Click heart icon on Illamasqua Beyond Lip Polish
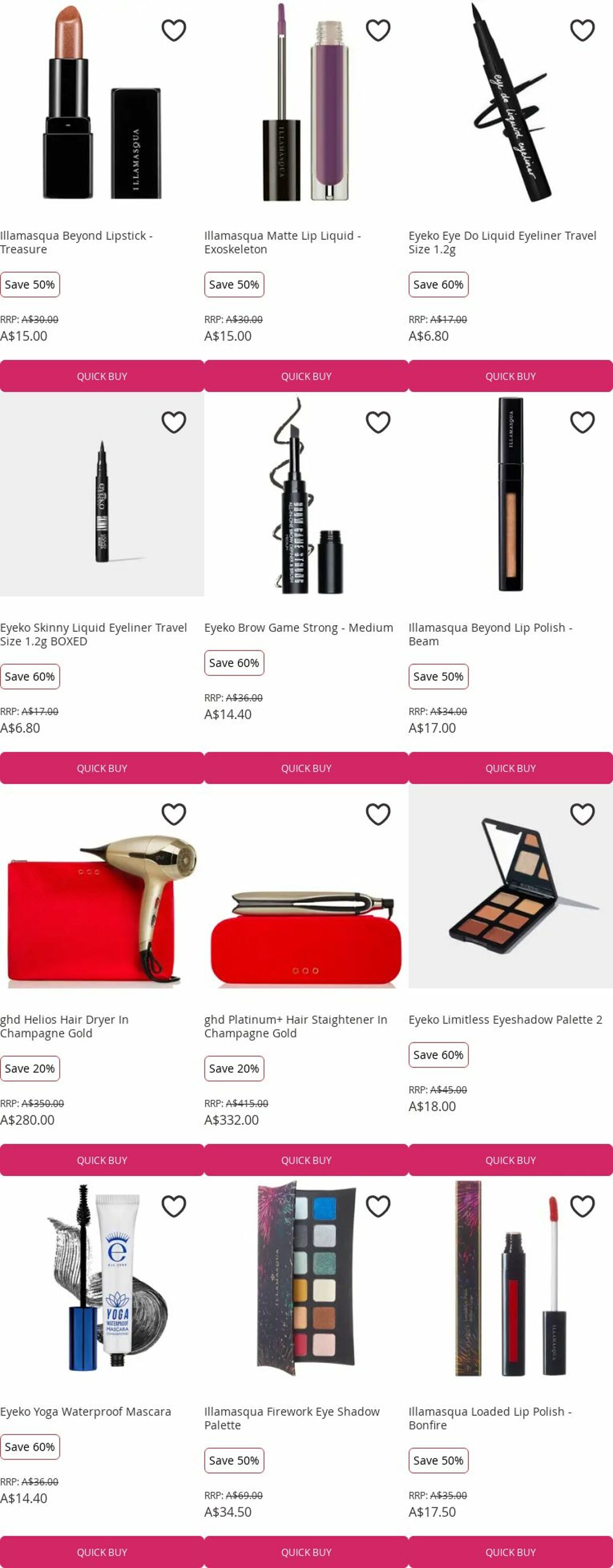The height and width of the screenshot is (1568, 613). (583, 422)
